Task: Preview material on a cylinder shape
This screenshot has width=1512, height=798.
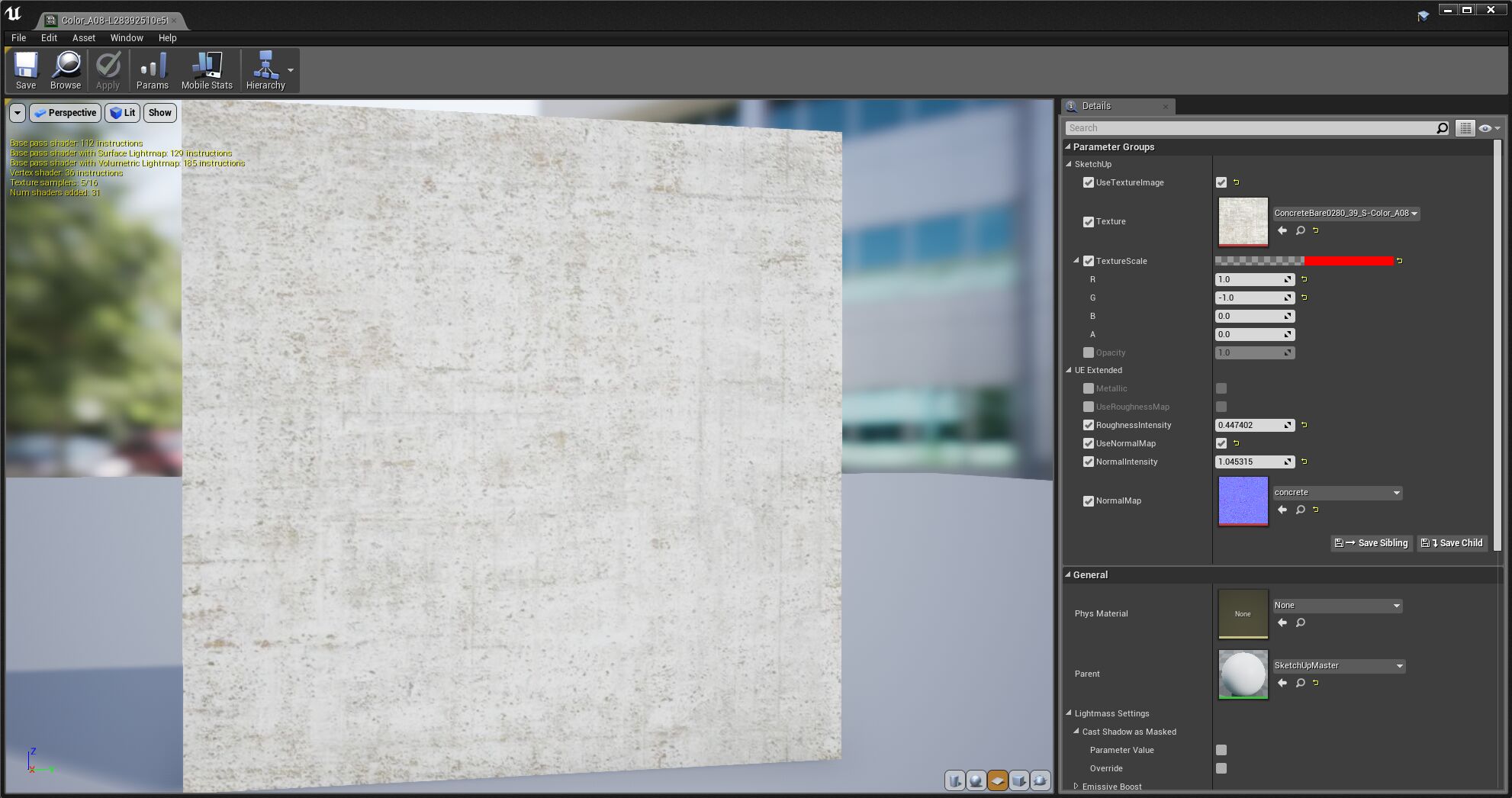Action: pyautogui.click(x=954, y=780)
